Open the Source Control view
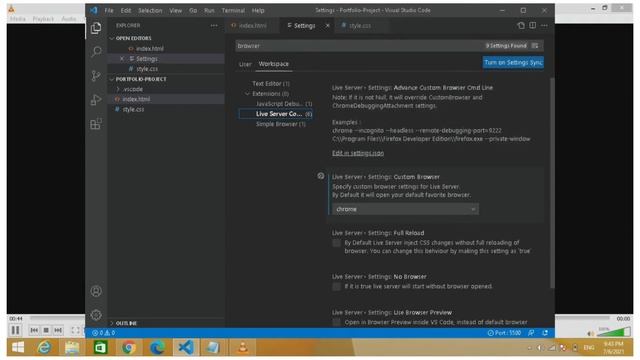Image resolution: width=640 pixels, height=360 pixels. coord(96,76)
